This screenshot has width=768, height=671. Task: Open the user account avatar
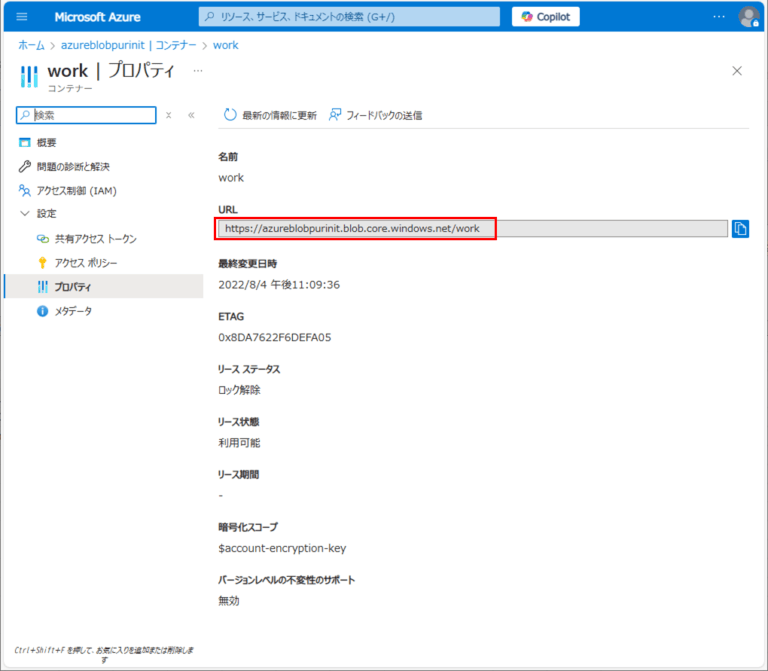coord(747,17)
